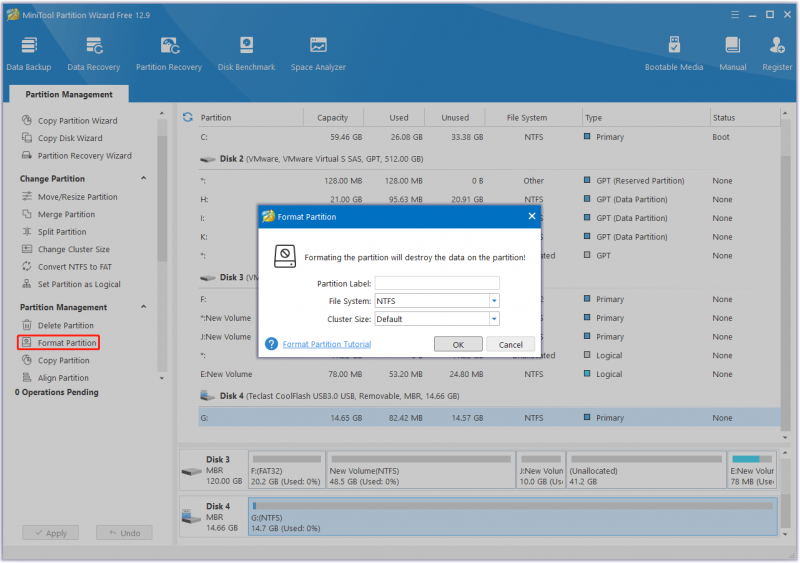Expand the File System dropdown
The image size is (800, 563).
point(494,301)
